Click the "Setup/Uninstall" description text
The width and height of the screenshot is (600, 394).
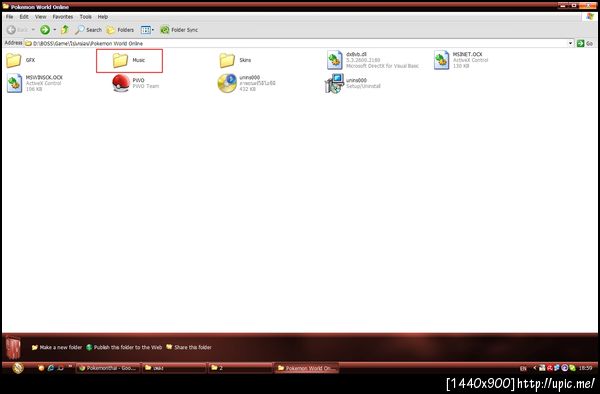pos(363,86)
